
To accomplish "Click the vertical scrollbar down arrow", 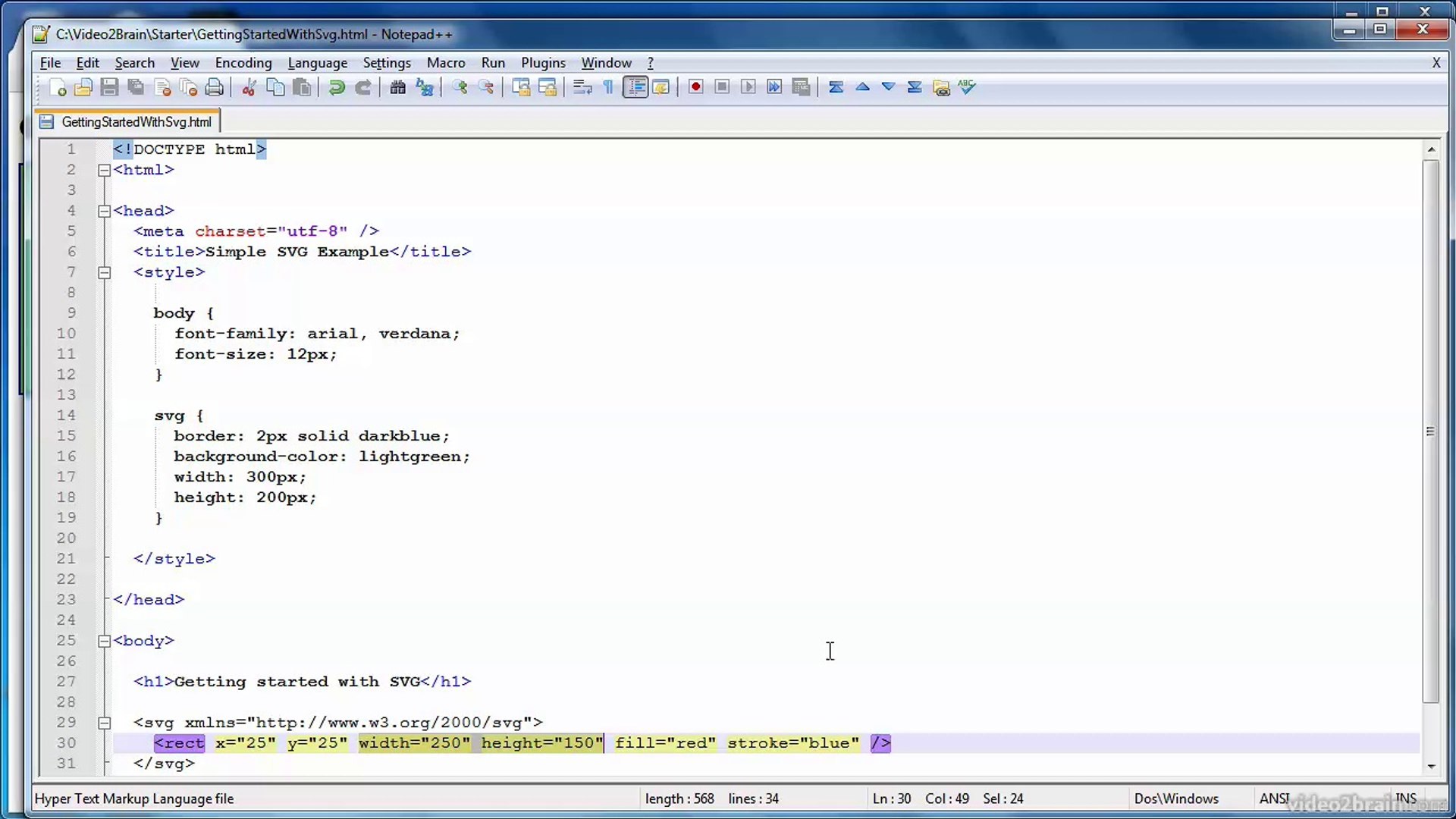I will coord(1431,766).
